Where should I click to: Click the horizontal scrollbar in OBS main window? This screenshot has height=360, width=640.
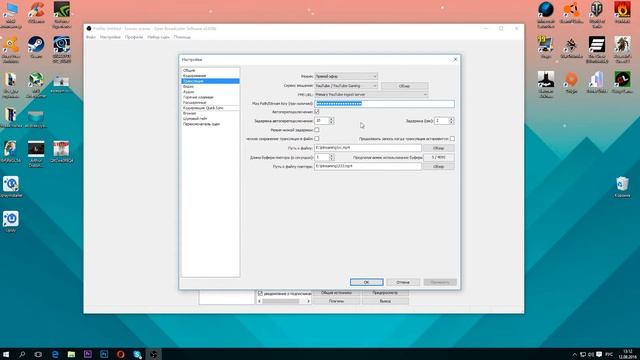point(284,301)
